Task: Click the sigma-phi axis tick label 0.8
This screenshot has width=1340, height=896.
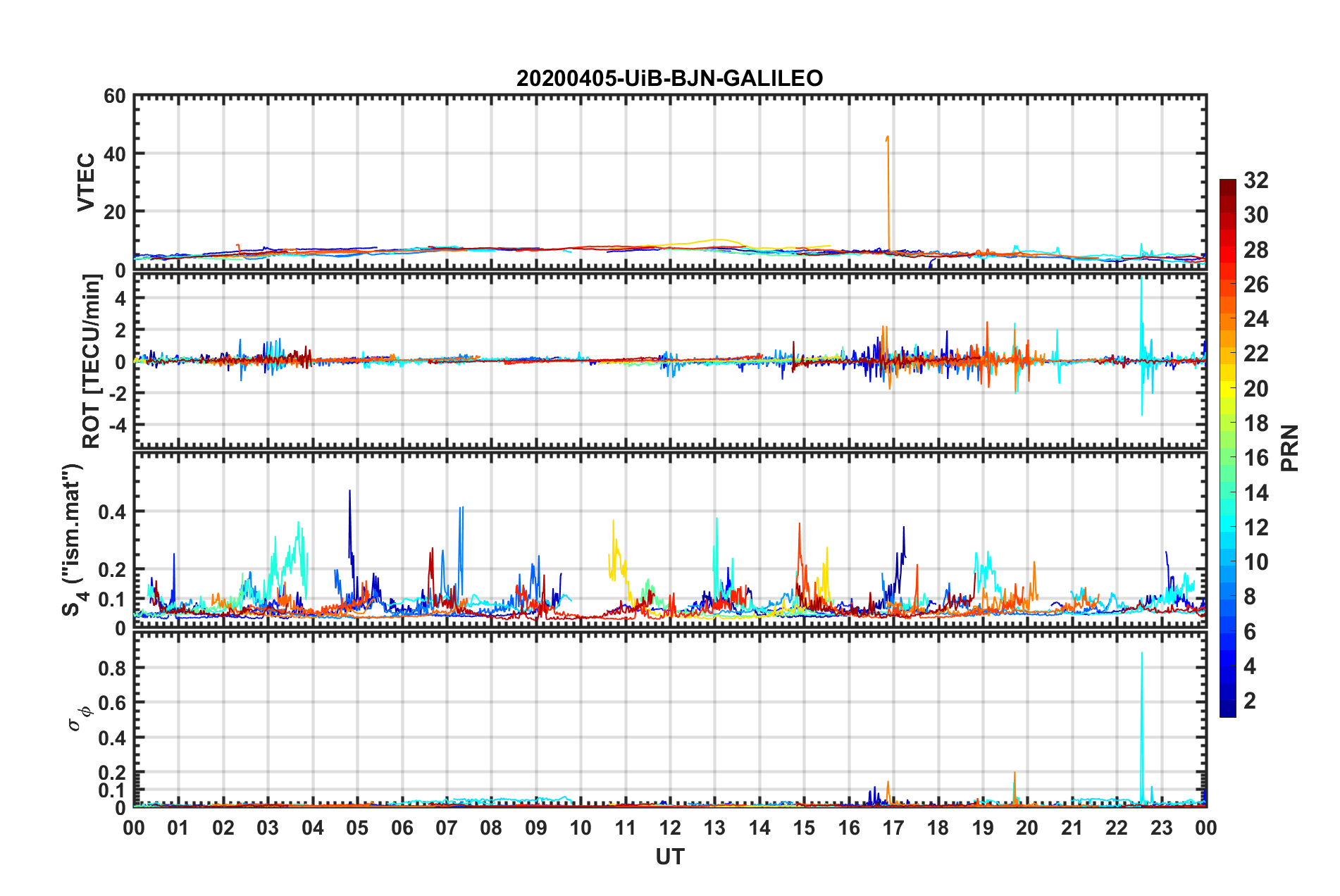Action: pyautogui.click(x=113, y=668)
